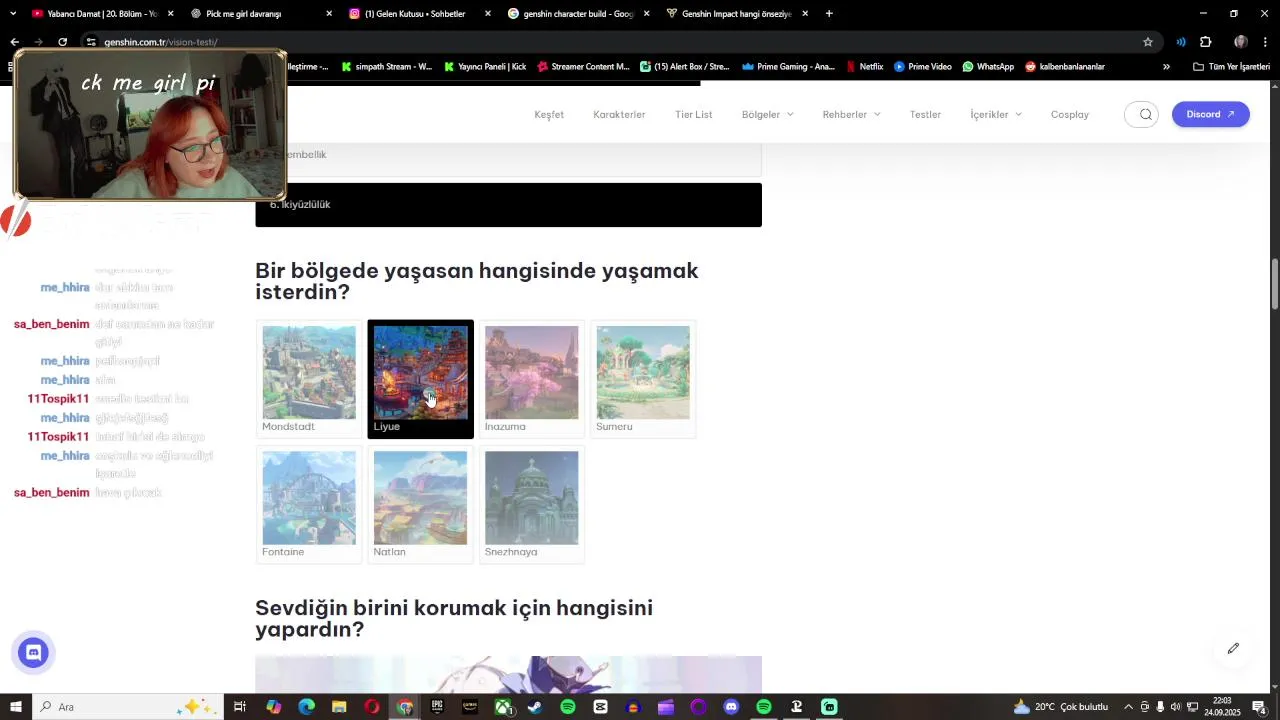The height and width of the screenshot is (720, 1280).
Task: Reload the current page
Action: [x=62, y=42]
